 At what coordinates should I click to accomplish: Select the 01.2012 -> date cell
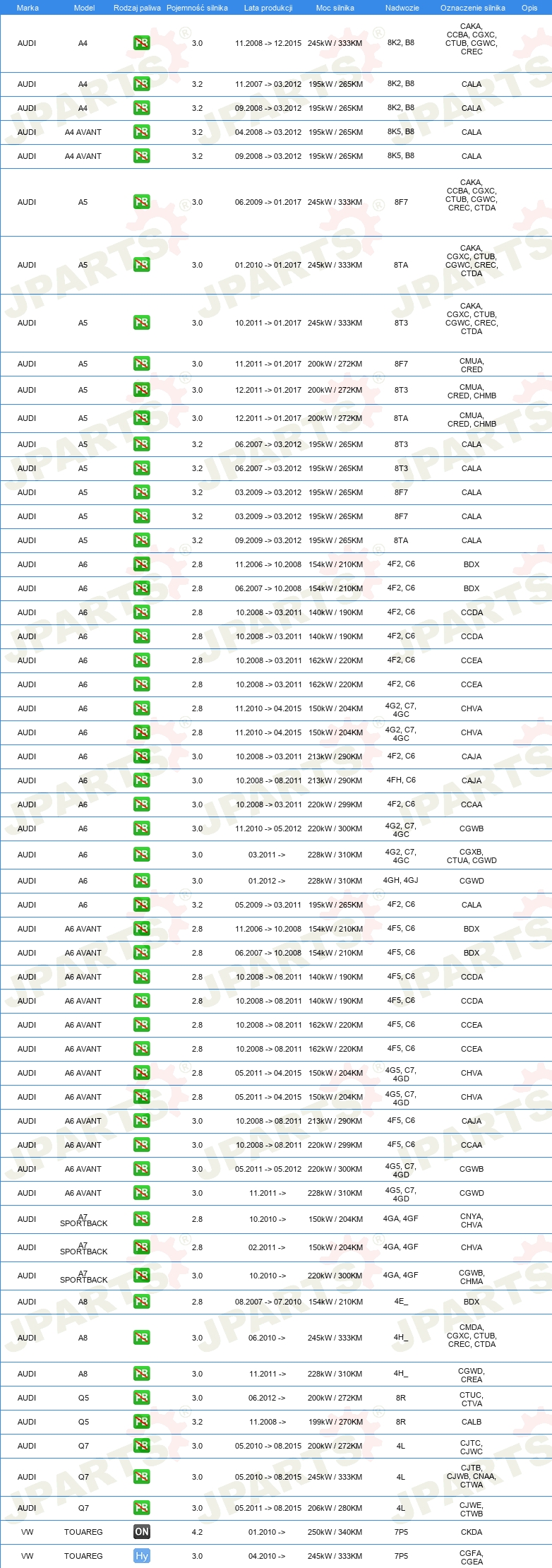[x=267, y=881]
